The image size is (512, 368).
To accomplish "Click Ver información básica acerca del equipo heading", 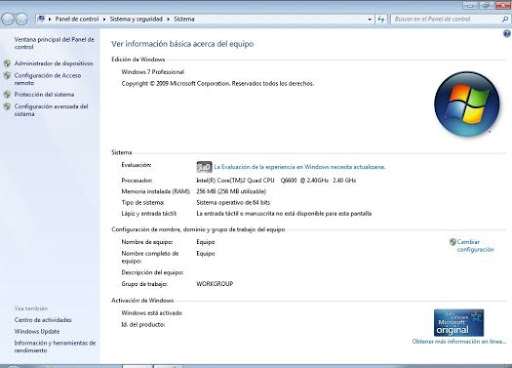I will 182,44.
